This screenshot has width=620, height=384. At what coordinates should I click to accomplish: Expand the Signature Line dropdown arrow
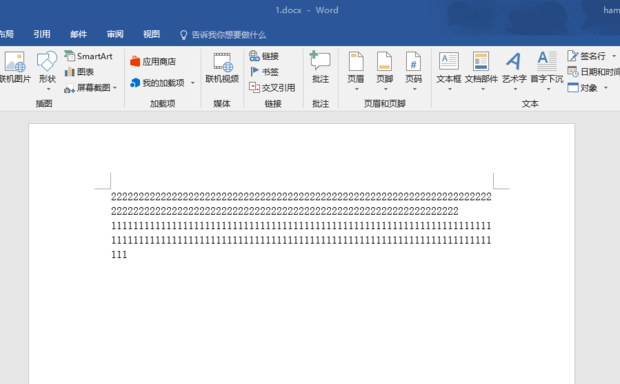[614, 56]
